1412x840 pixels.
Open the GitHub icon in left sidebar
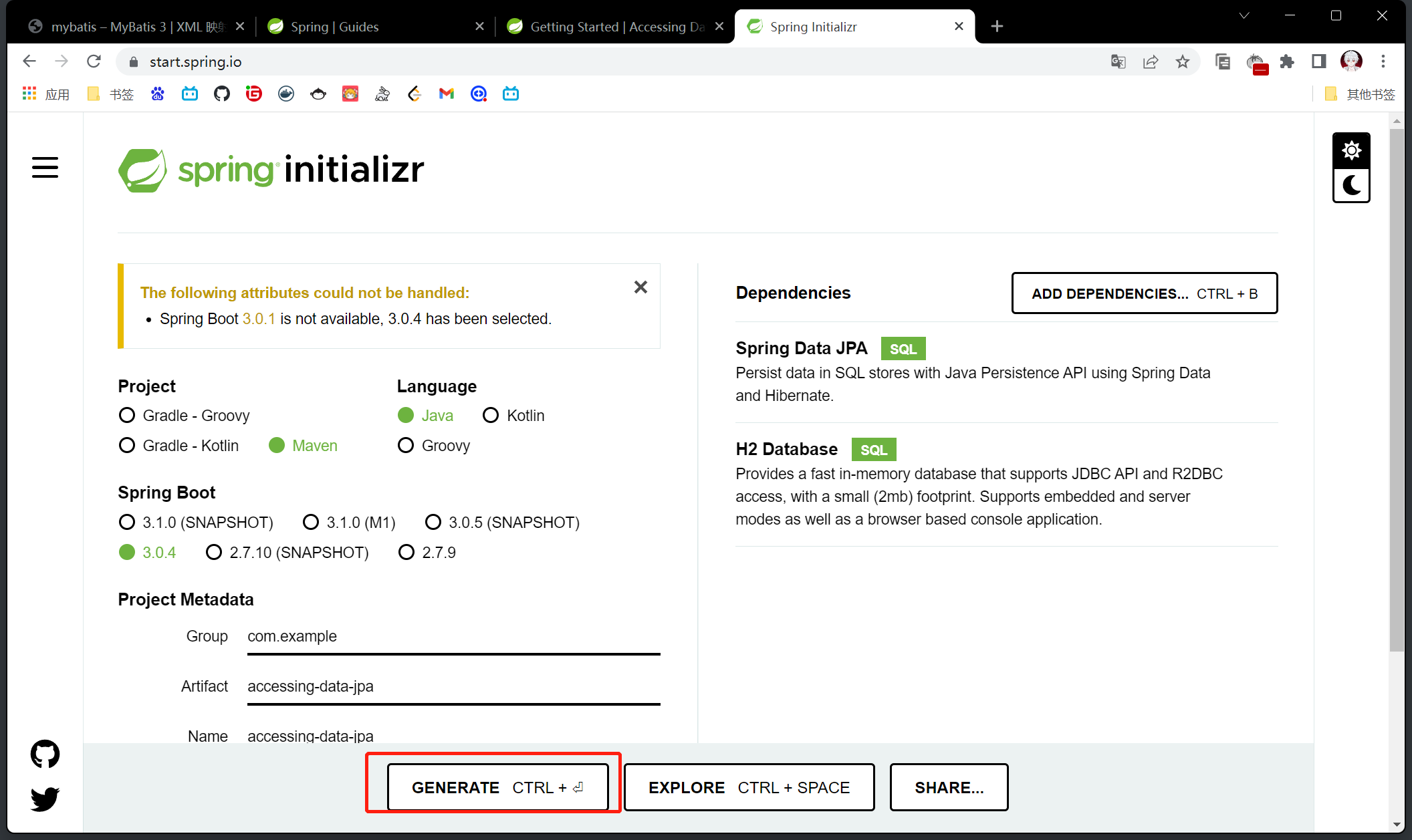click(45, 754)
